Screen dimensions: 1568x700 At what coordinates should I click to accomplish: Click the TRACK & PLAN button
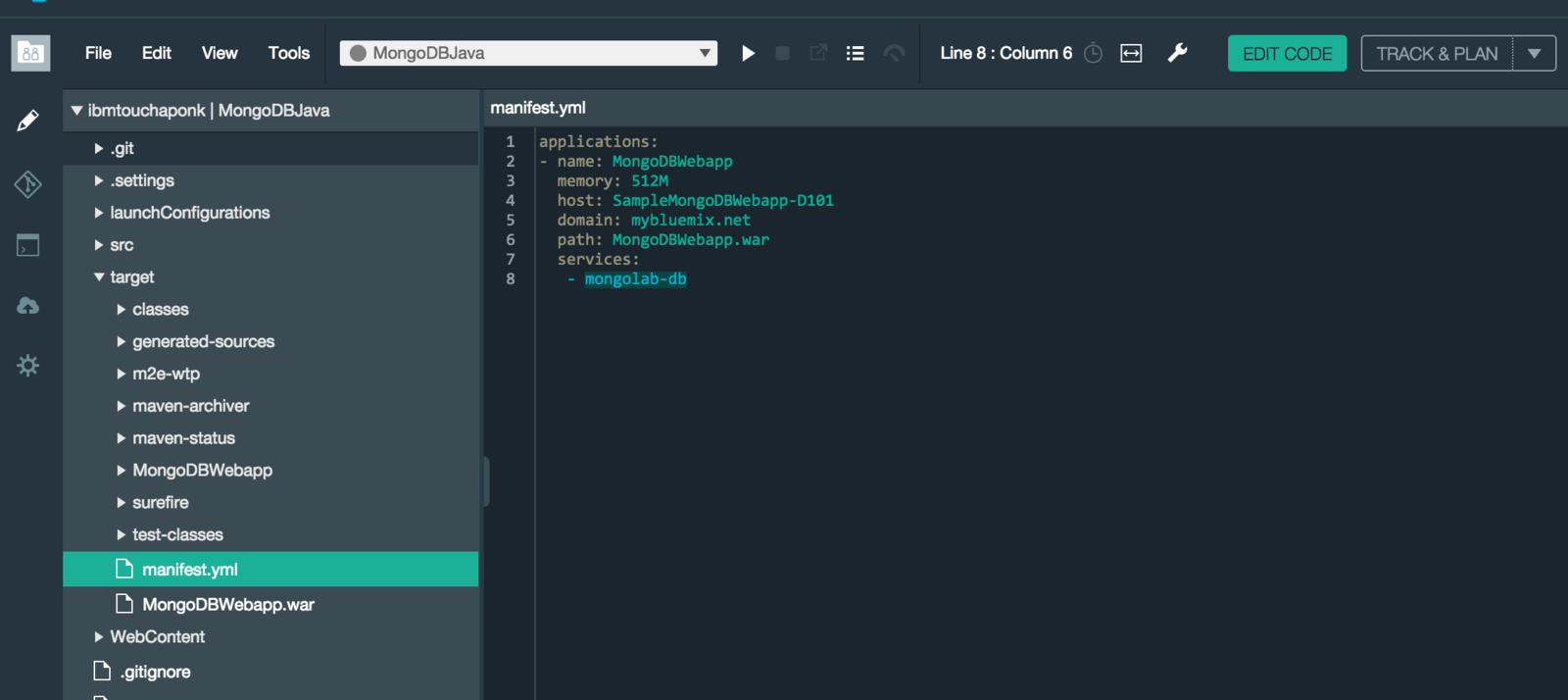pos(1437,53)
